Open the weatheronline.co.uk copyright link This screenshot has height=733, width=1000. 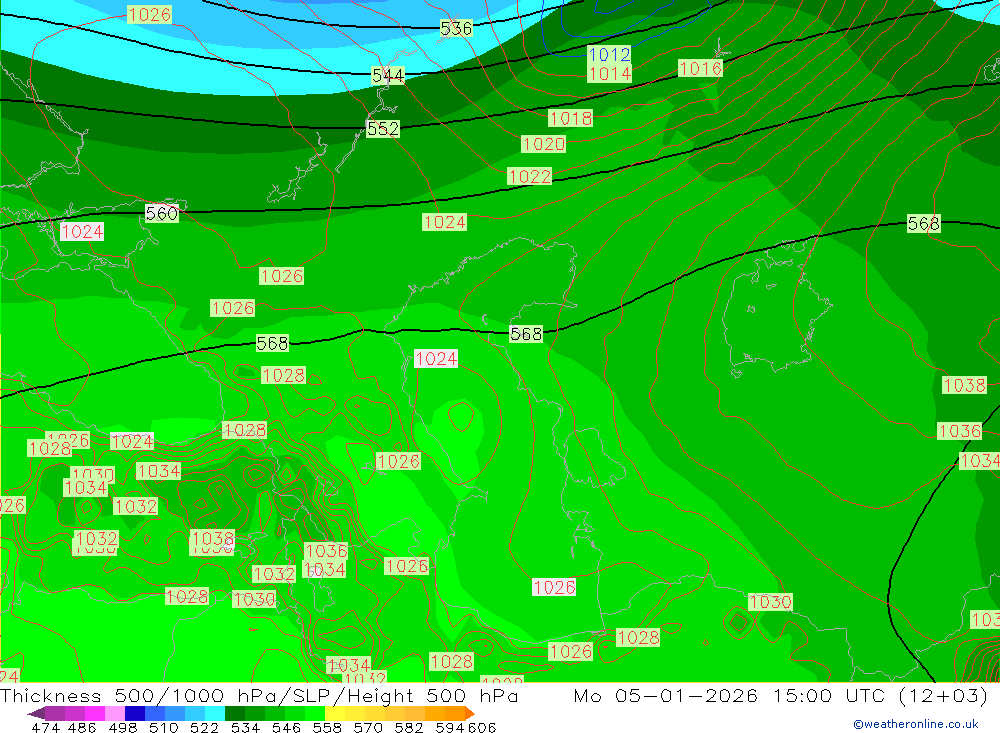[916, 724]
